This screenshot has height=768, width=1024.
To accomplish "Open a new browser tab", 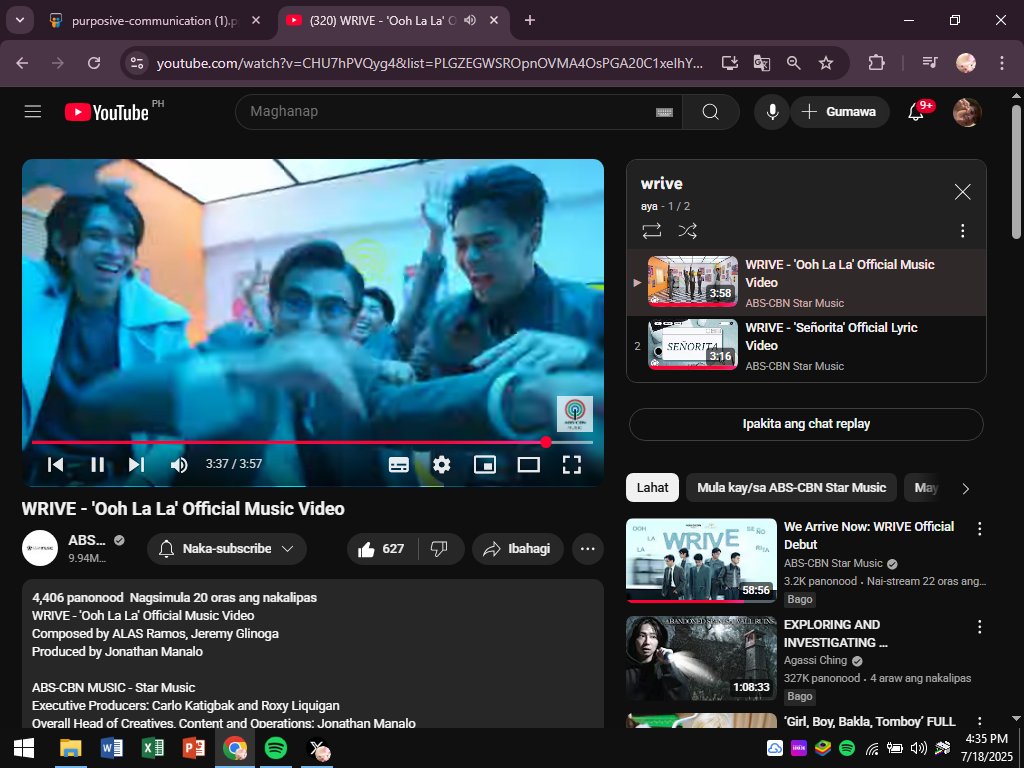I will coord(530,20).
